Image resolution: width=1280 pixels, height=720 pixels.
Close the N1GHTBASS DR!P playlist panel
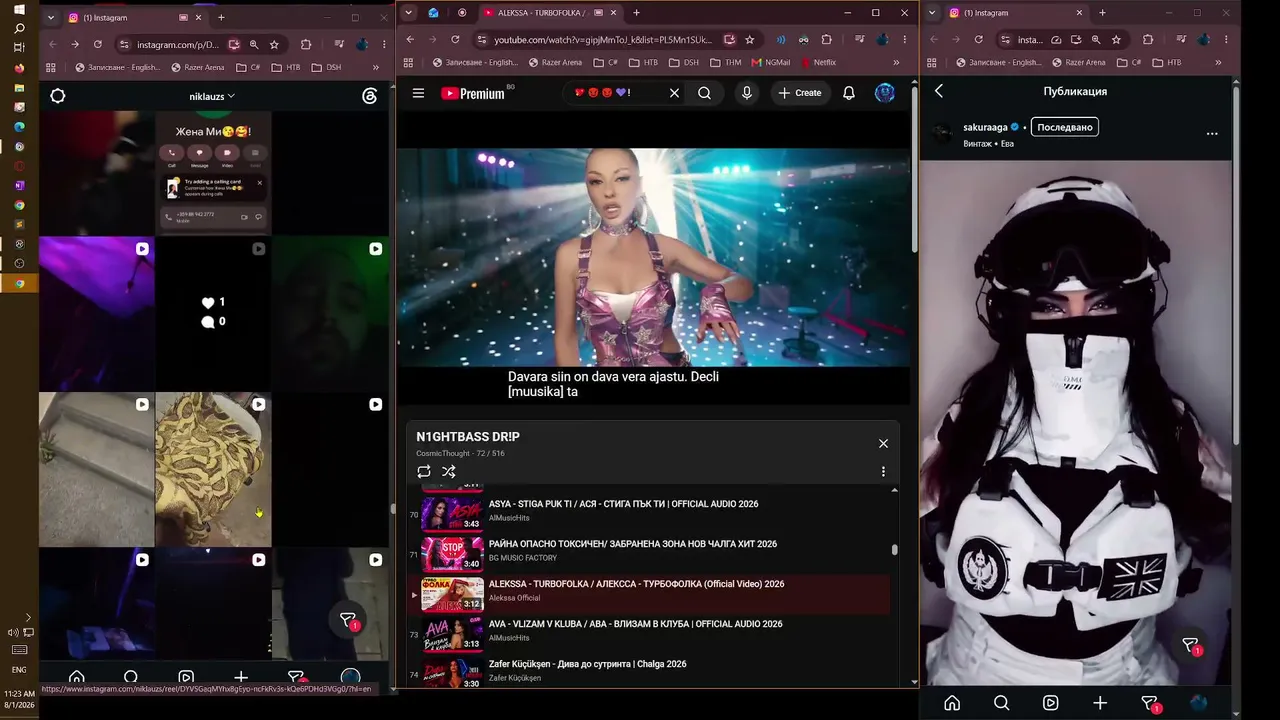coord(883,443)
